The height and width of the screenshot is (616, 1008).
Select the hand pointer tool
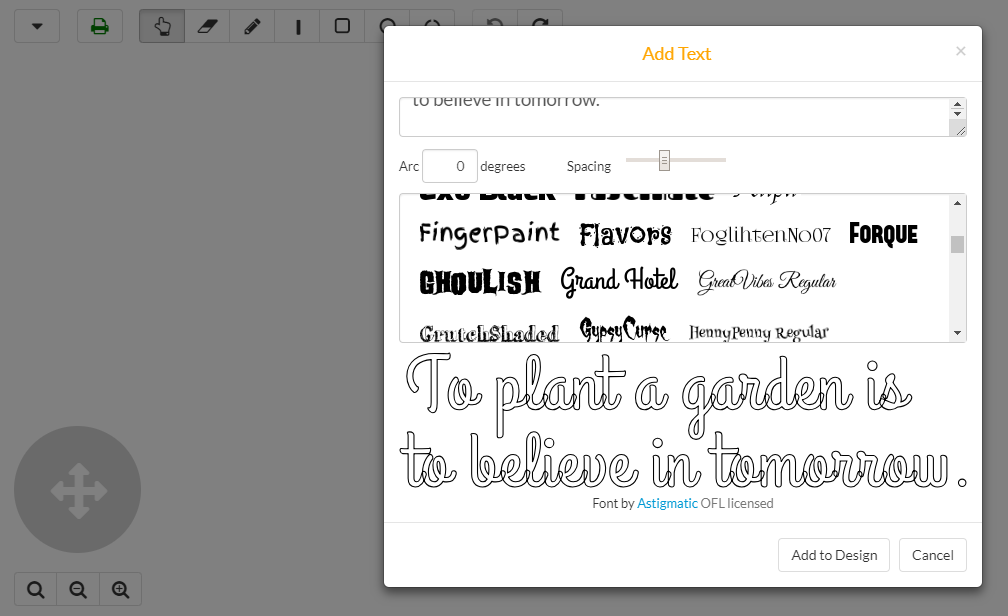point(161,26)
